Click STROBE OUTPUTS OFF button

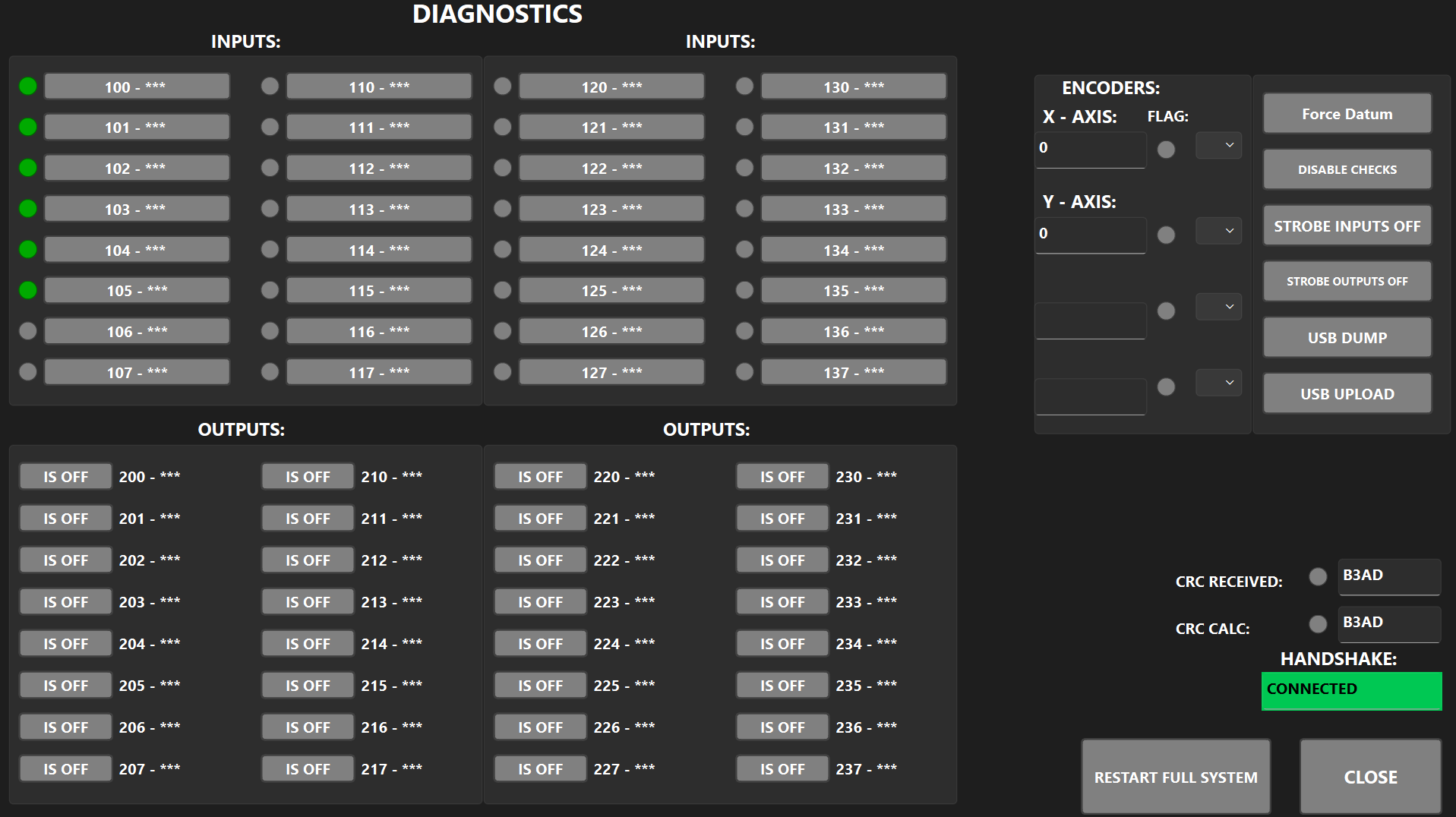pyautogui.click(x=1347, y=282)
